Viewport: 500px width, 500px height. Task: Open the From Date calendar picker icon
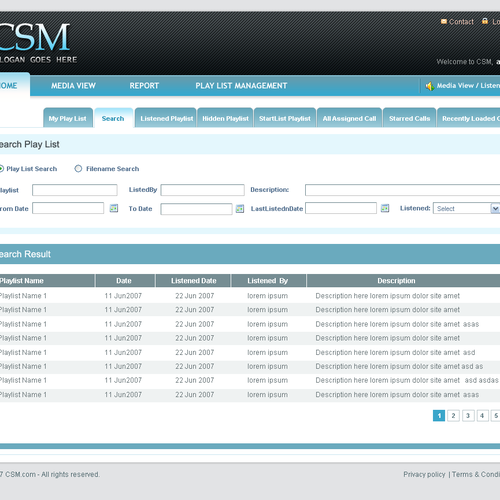pos(114,208)
